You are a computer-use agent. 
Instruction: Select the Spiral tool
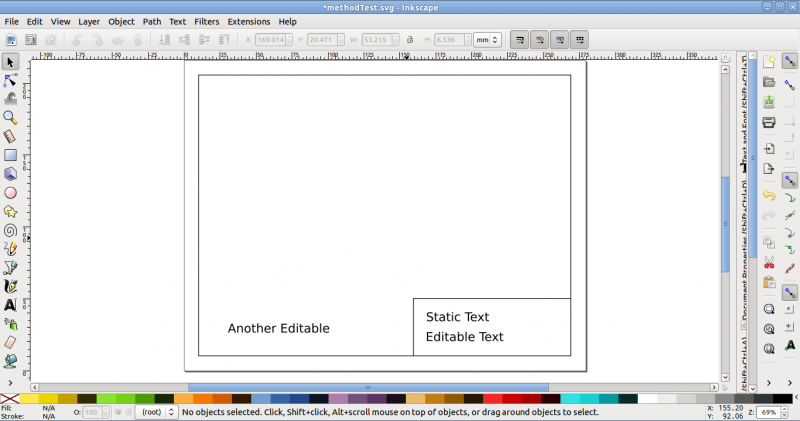click(x=10, y=230)
